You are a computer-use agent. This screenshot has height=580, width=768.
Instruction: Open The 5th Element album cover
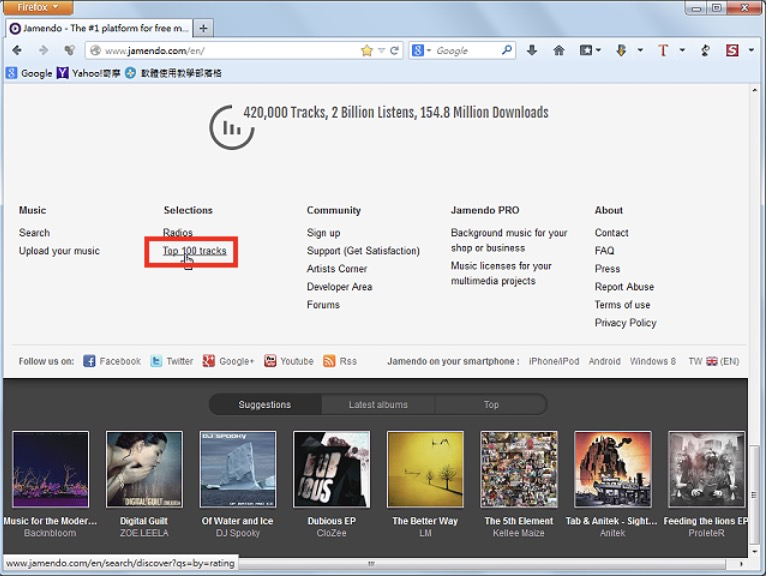(x=519, y=469)
